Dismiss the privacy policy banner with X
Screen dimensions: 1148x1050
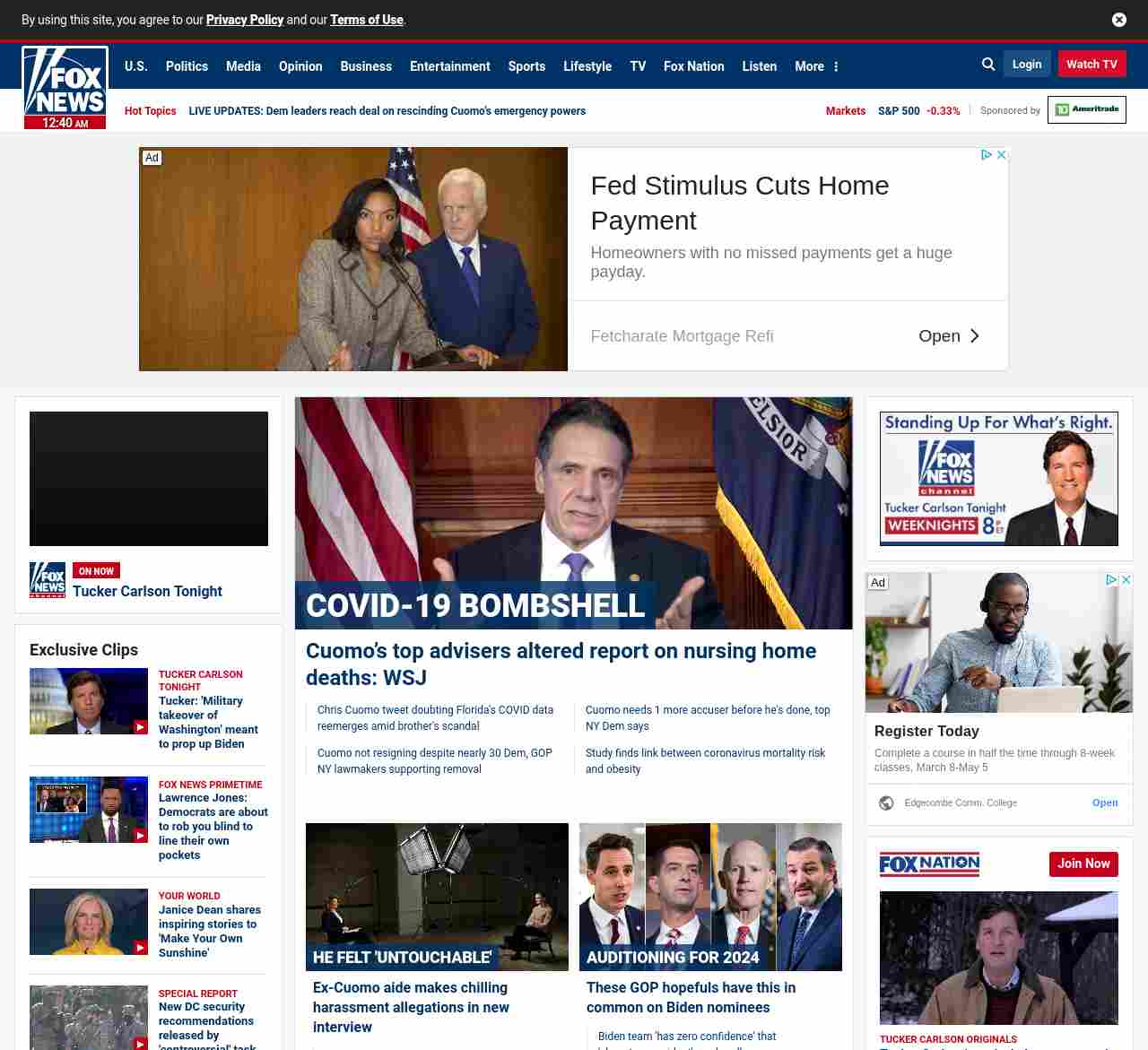point(1119,20)
